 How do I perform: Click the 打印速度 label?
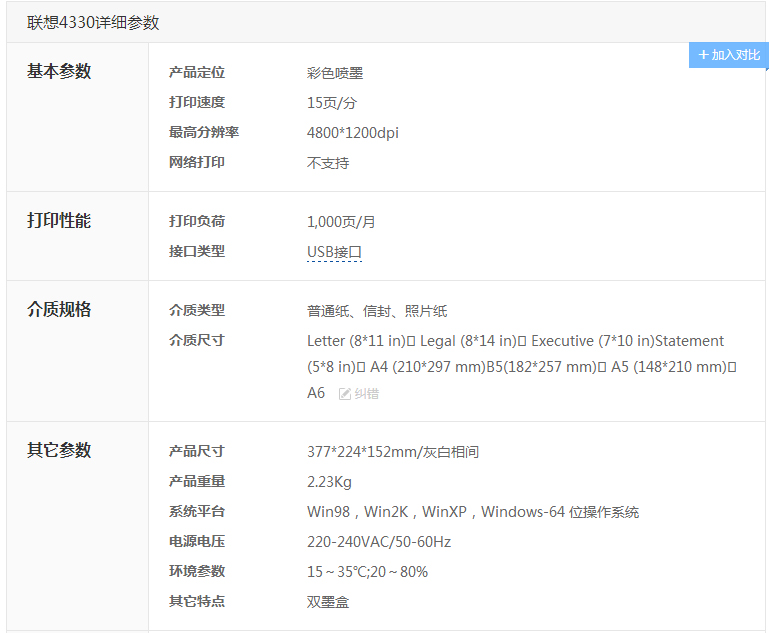point(197,102)
